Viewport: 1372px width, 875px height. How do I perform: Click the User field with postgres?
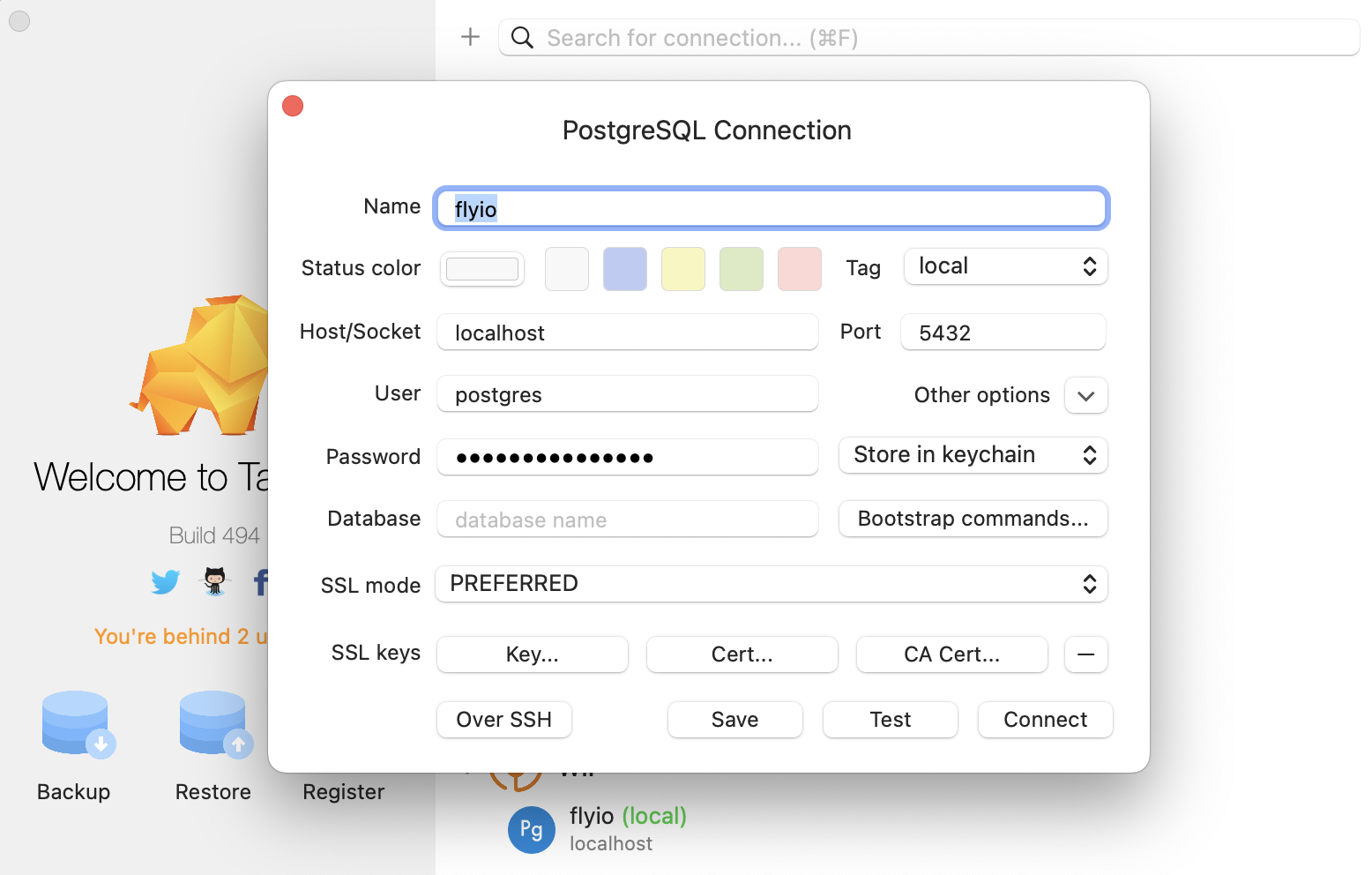tap(628, 394)
